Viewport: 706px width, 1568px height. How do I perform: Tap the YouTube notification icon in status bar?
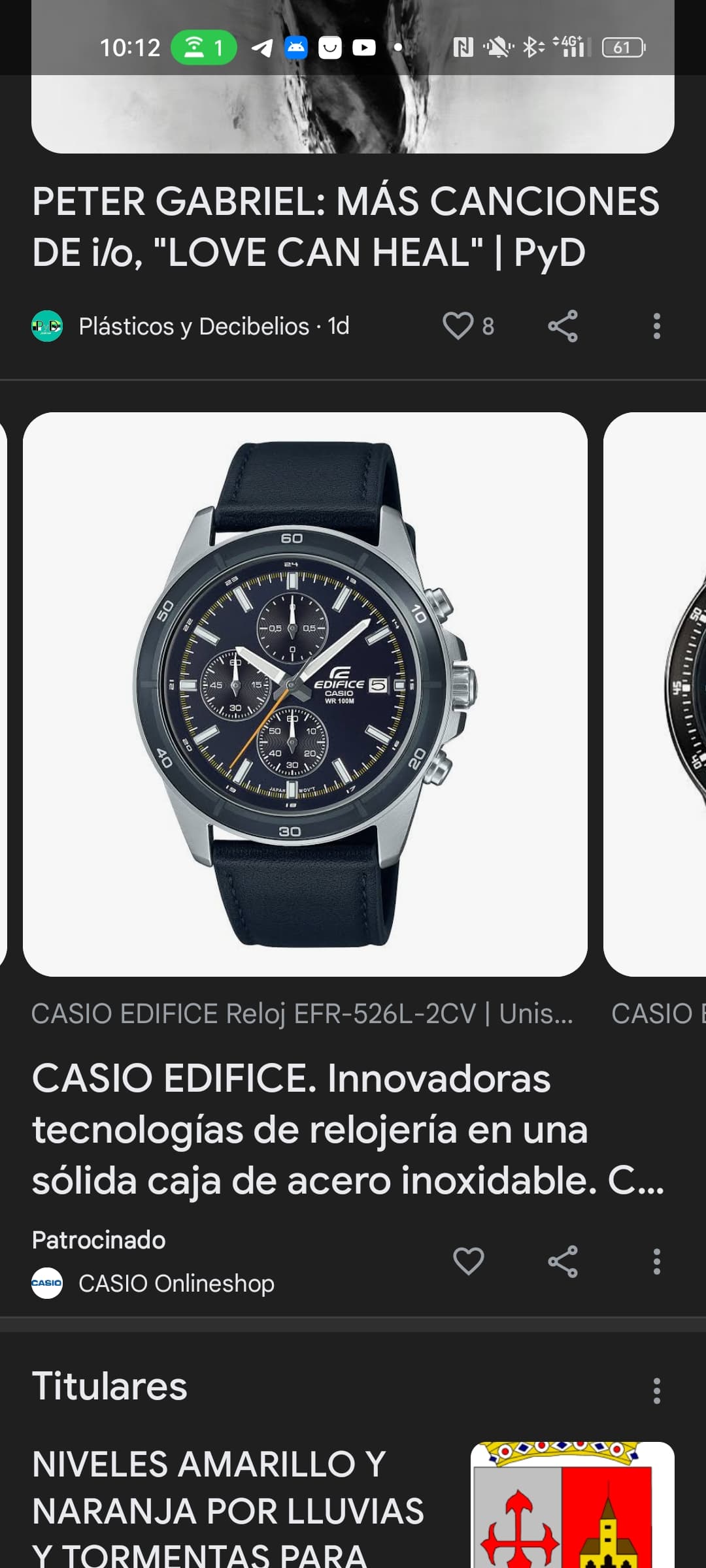coord(364,47)
